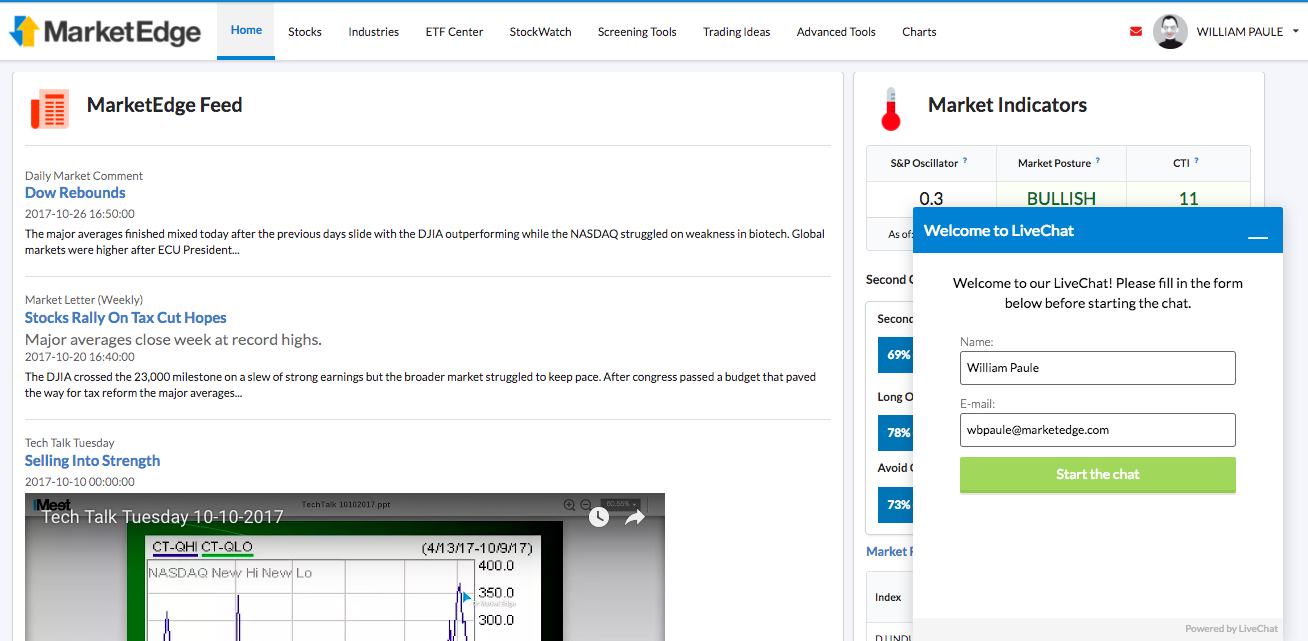Viewport: 1308px width, 641px height.
Task: Click the Market Indicators thermometer icon
Action: (x=890, y=109)
